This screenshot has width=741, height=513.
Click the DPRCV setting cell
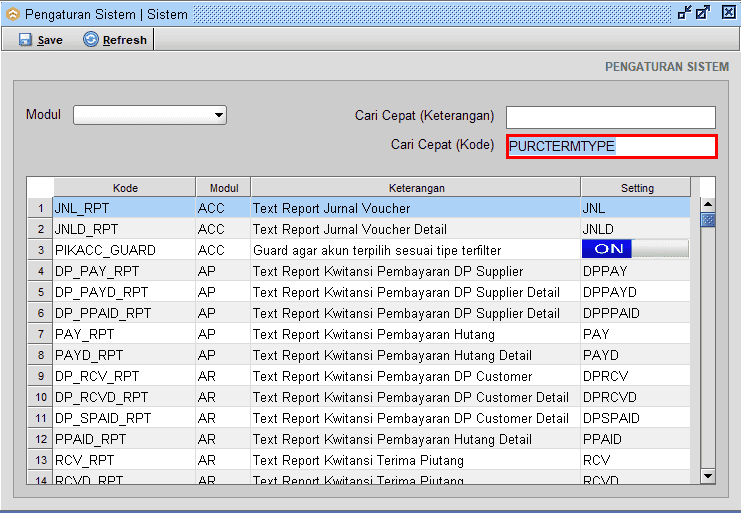point(635,376)
